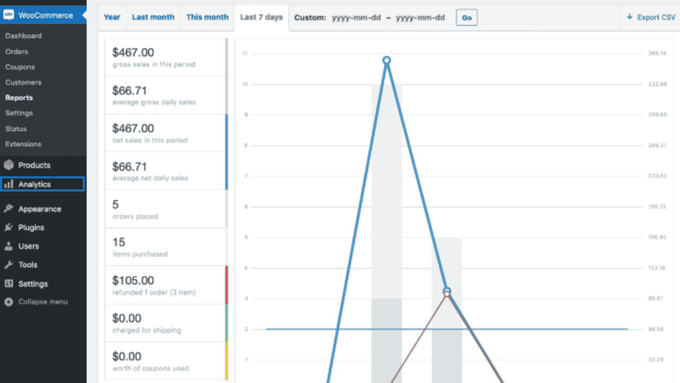This screenshot has height=383, width=680.
Task: Open the Coupons submenu item
Action: (x=20, y=67)
